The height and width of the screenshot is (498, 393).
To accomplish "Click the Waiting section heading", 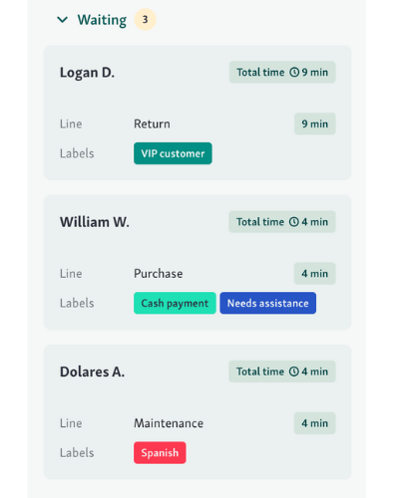I will [x=102, y=20].
